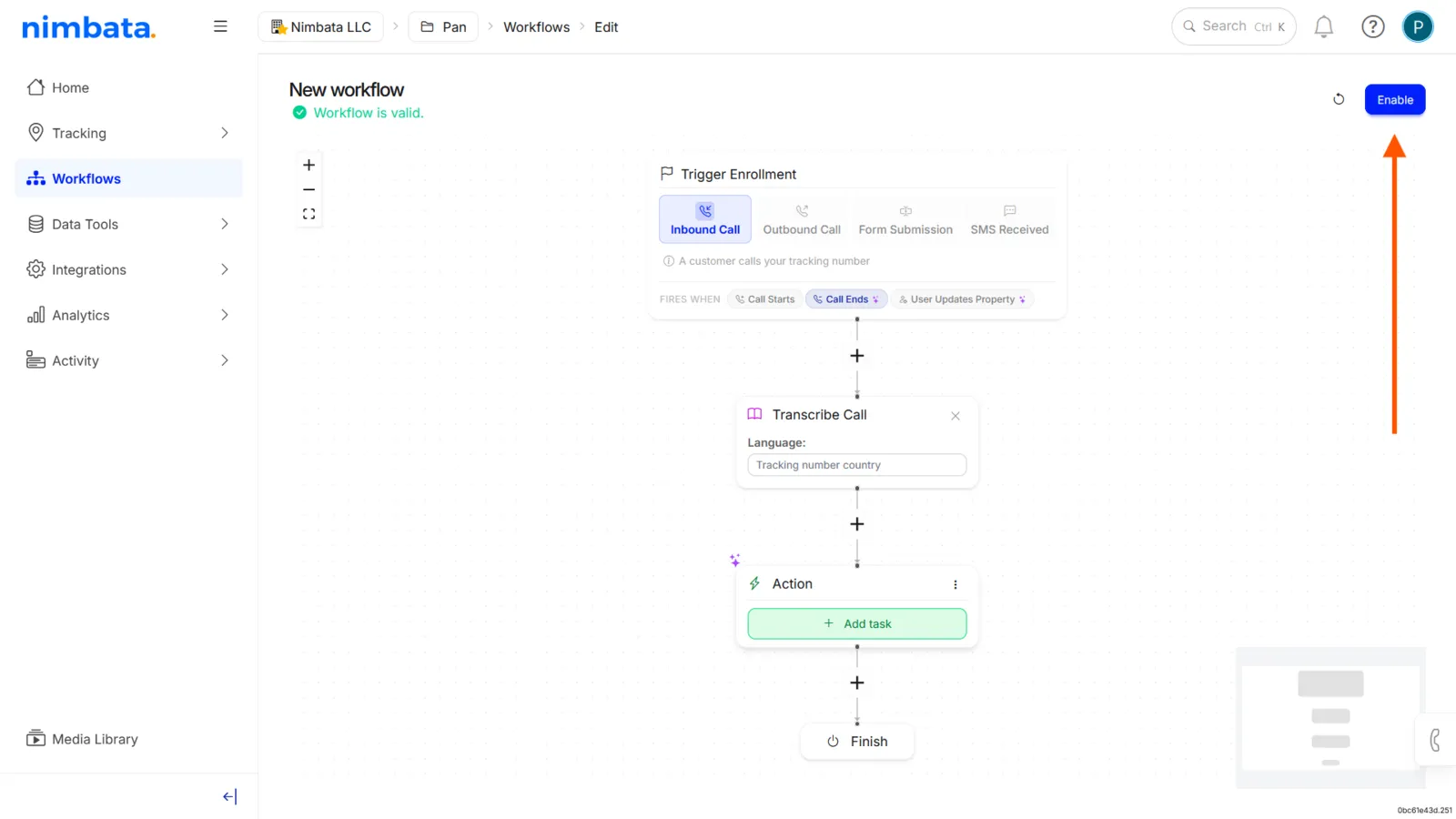Viewport: 1456px width, 819px height.
Task: Fit workflow canvas to view
Action: (x=308, y=214)
